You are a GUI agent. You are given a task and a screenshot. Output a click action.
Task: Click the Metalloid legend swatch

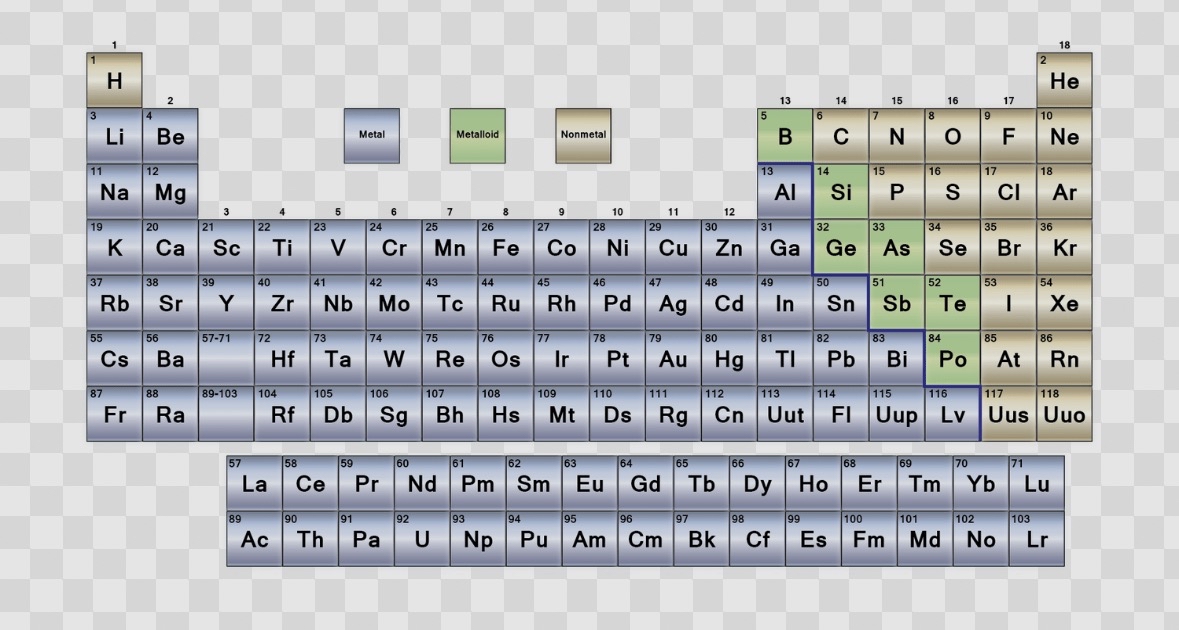[x=477, y=135]
